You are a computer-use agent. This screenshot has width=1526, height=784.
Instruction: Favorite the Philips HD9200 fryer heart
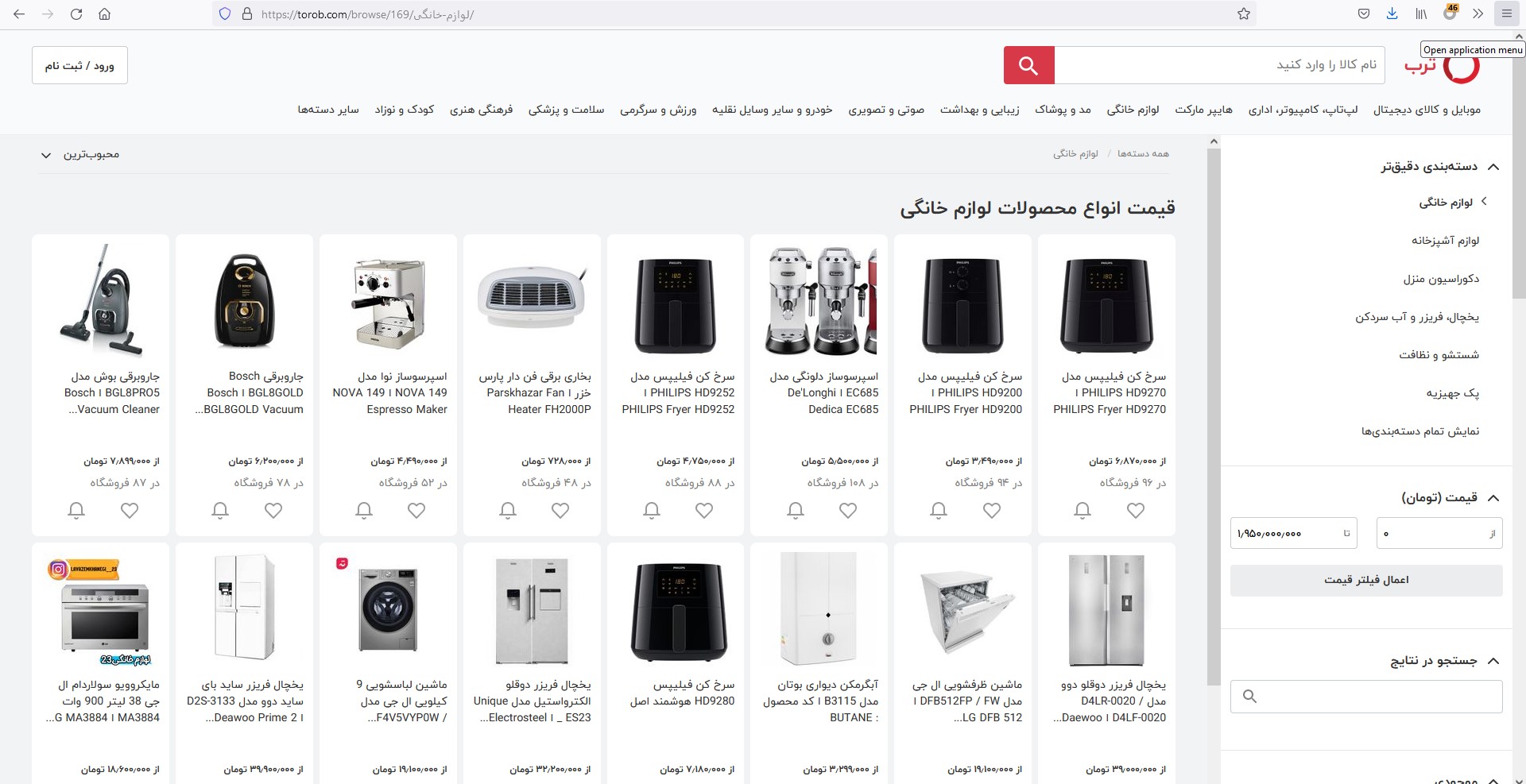tap(992, 511)
